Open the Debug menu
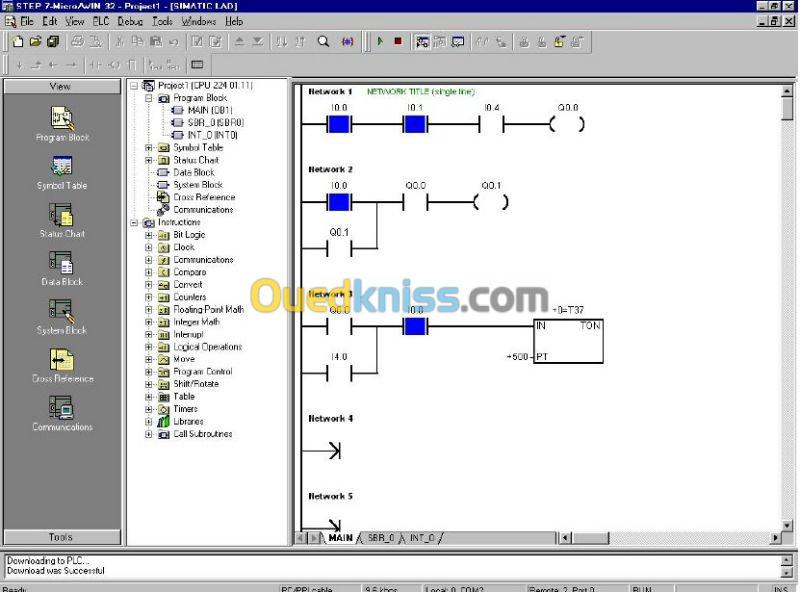Image resolution: width=800 pixels, height=592 pixels. [130, 21]
